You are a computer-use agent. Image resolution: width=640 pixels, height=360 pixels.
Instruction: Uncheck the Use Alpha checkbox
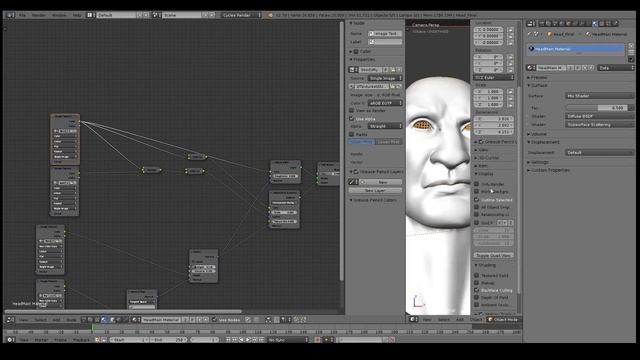(351, 118)
